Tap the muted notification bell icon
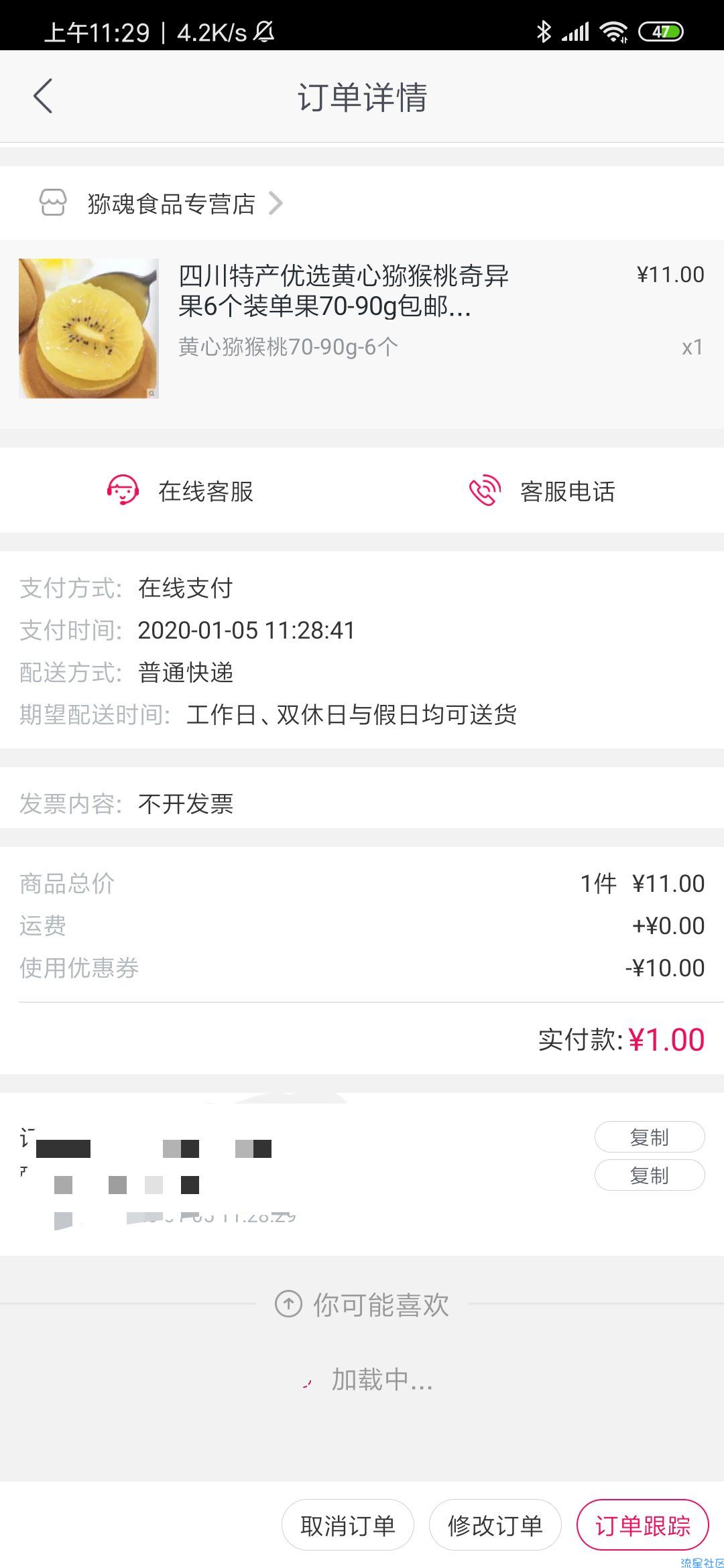This screenshot has width=724, height=1568. pyautogui.click(x=264, y=31)
